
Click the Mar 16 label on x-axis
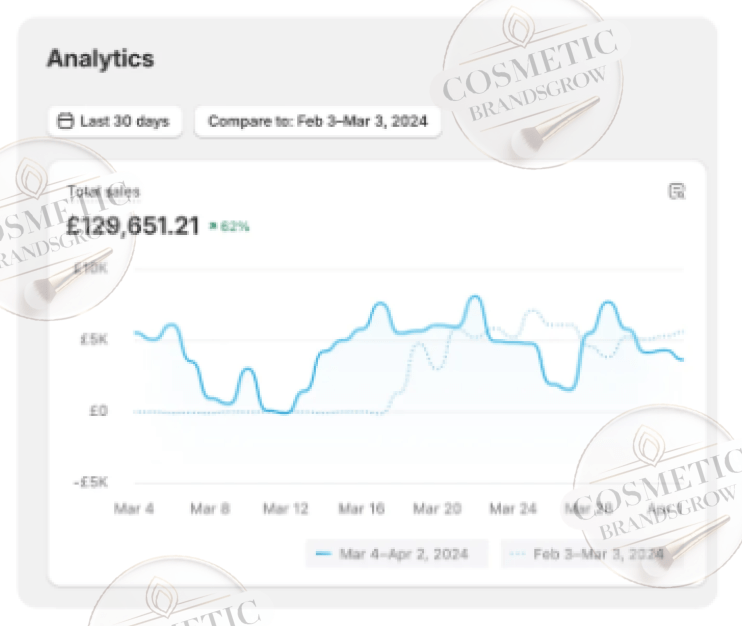coord(361,508)
